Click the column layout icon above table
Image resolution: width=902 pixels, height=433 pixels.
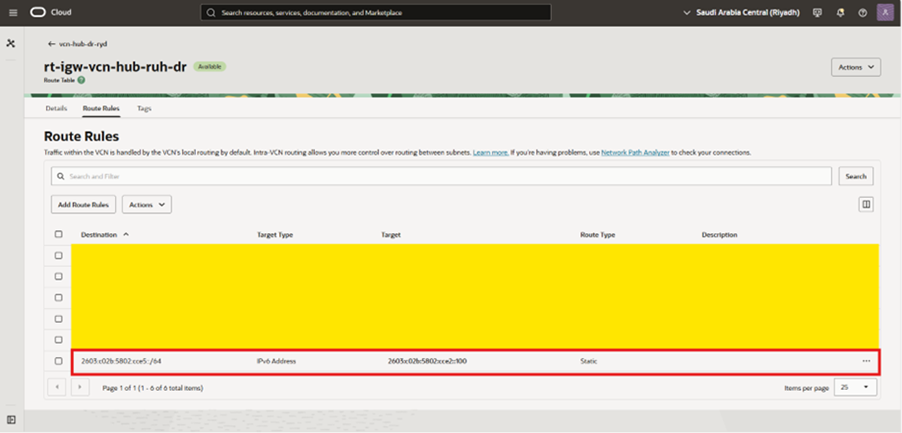click(x=866, y=204)
